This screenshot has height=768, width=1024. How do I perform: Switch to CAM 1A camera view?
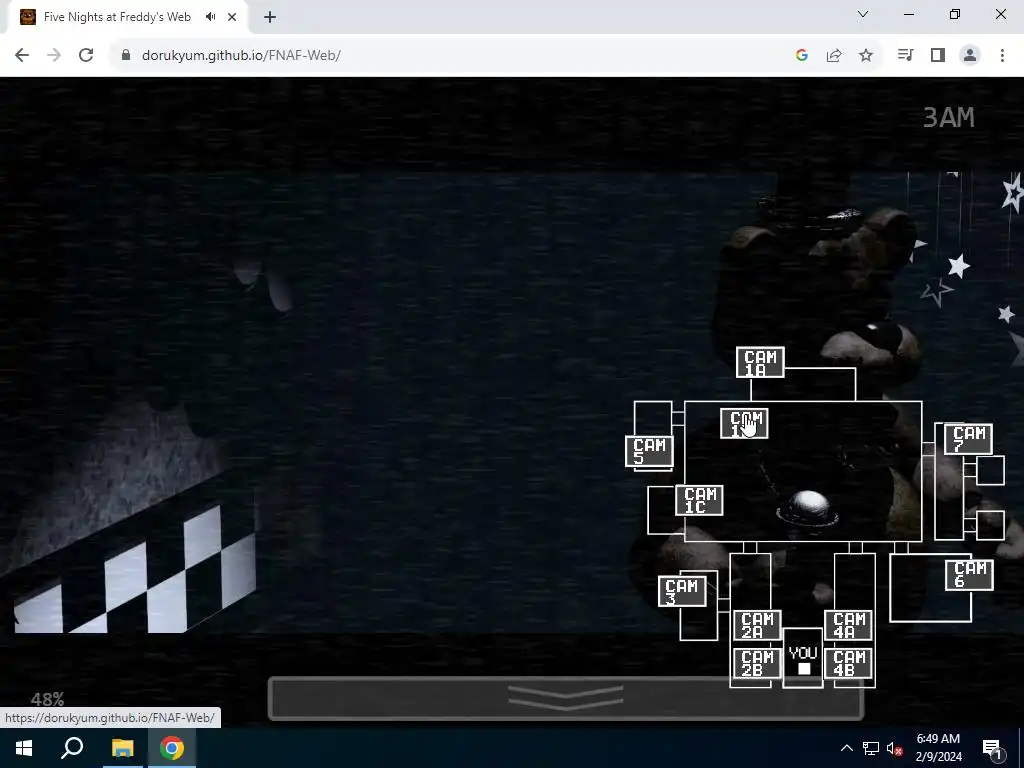(x=760, y=362)
